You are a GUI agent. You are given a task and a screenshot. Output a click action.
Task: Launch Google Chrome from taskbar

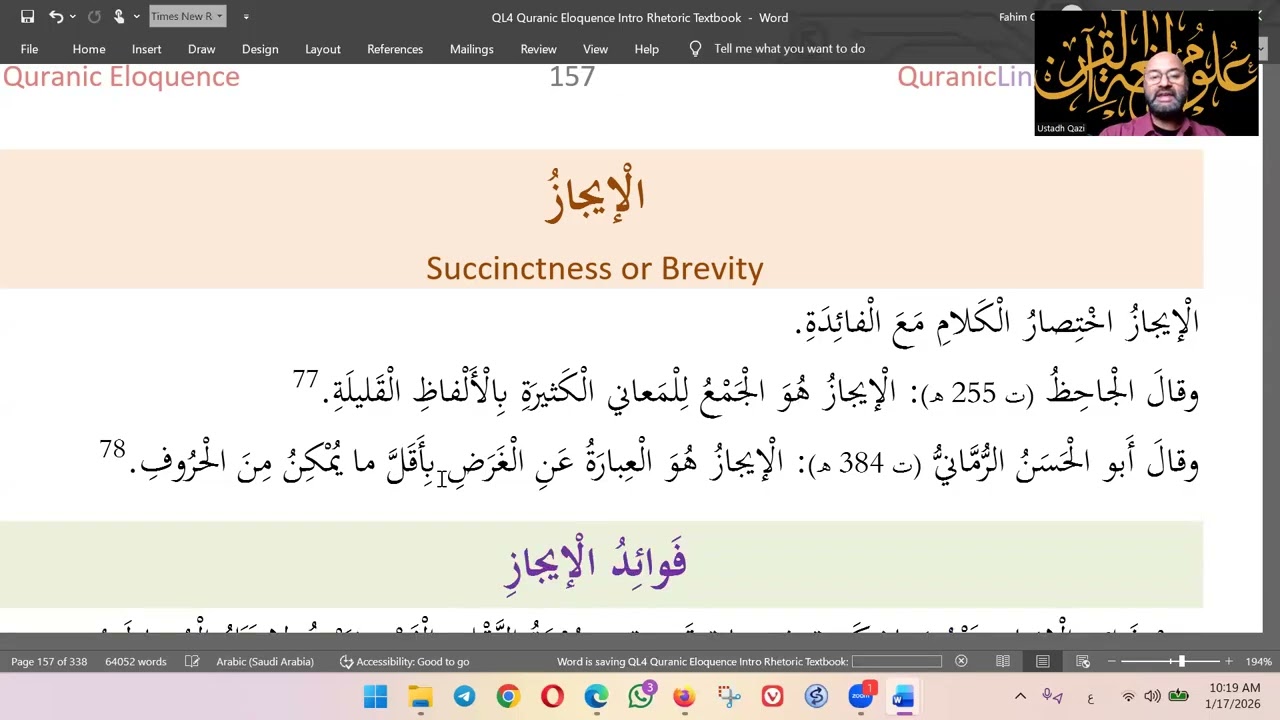(508, 697)
